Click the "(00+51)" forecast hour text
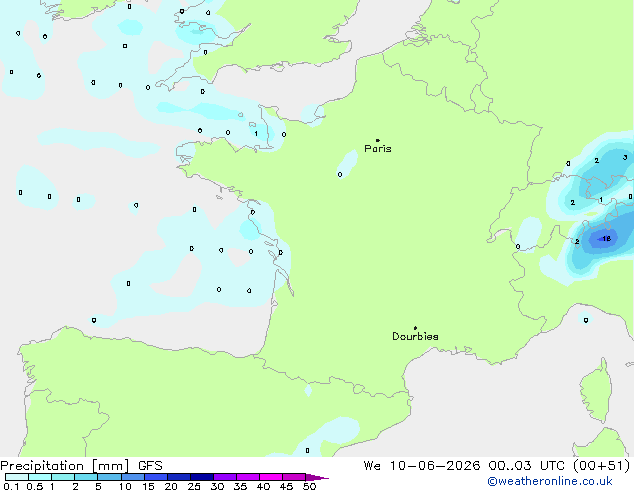This screenshot has height=490, width=634. click(601, 466)
